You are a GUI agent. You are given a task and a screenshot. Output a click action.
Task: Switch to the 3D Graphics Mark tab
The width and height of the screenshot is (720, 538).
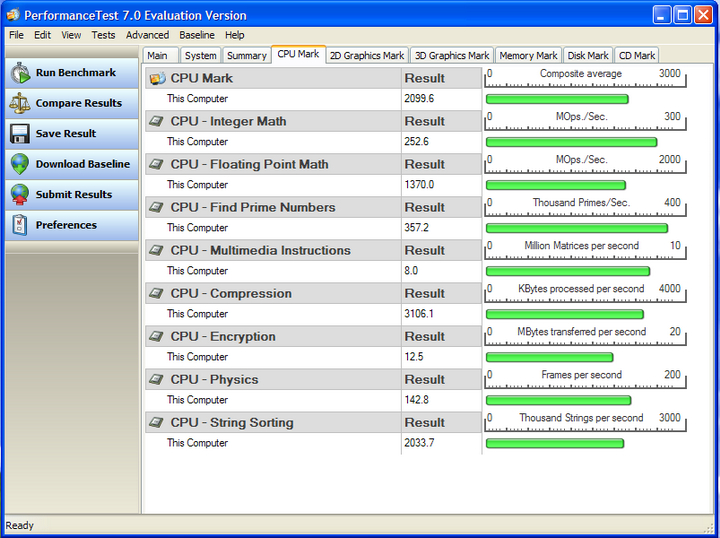coord(452,56)
